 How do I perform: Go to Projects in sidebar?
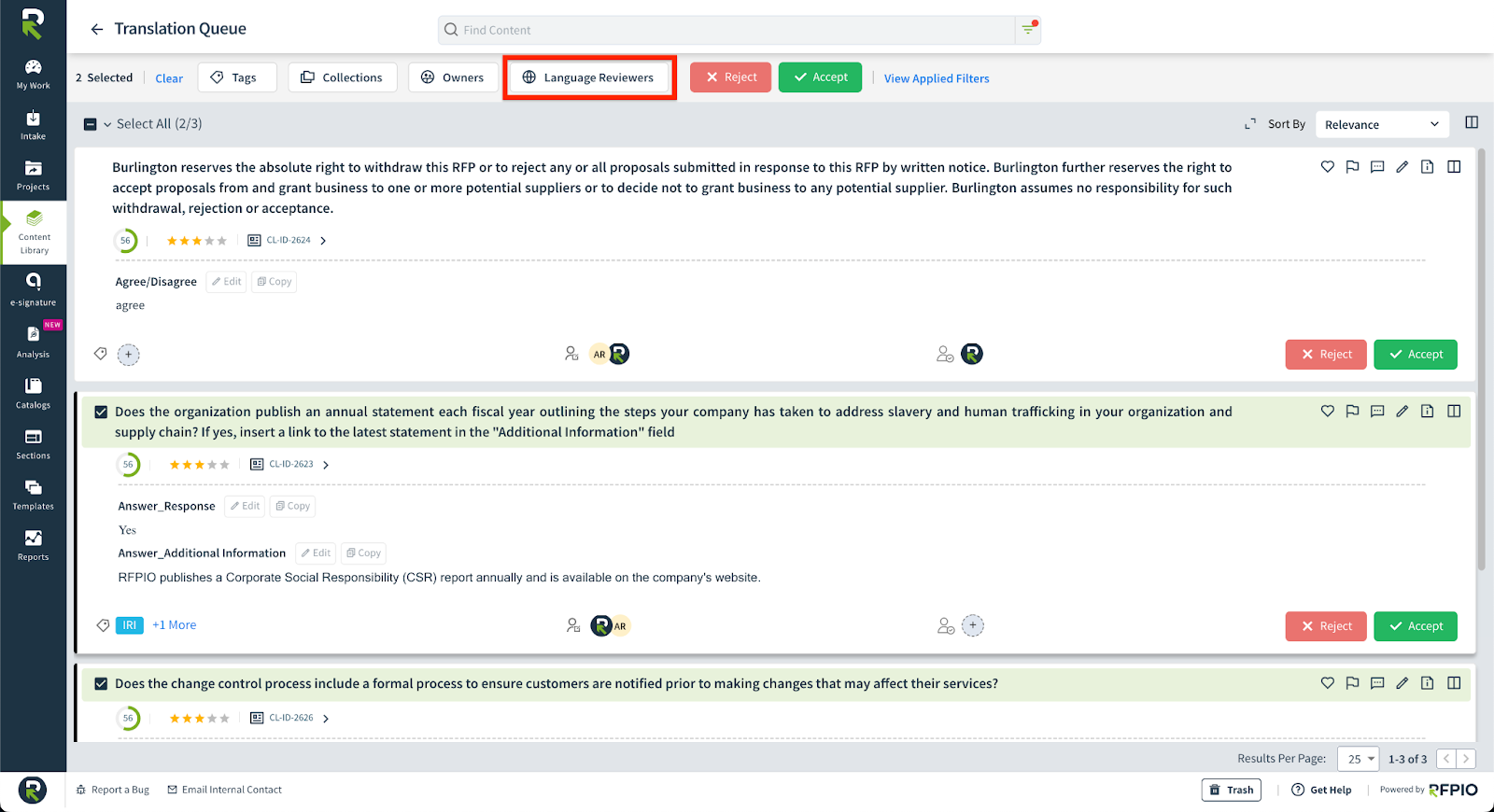[x=33, y=175]
